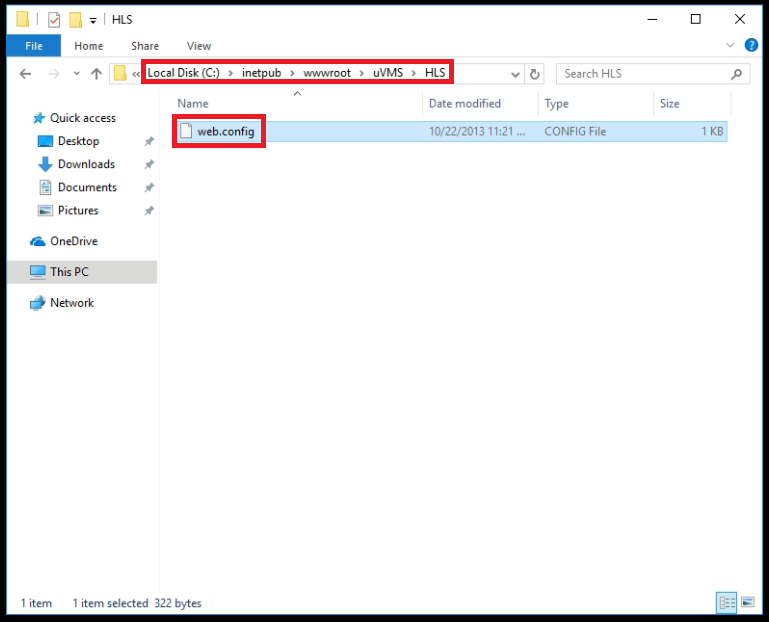This screenshot has width=769, height=622.
Task: Open the recent locations dropdown arrow
Action: click(x=77, y=74)
